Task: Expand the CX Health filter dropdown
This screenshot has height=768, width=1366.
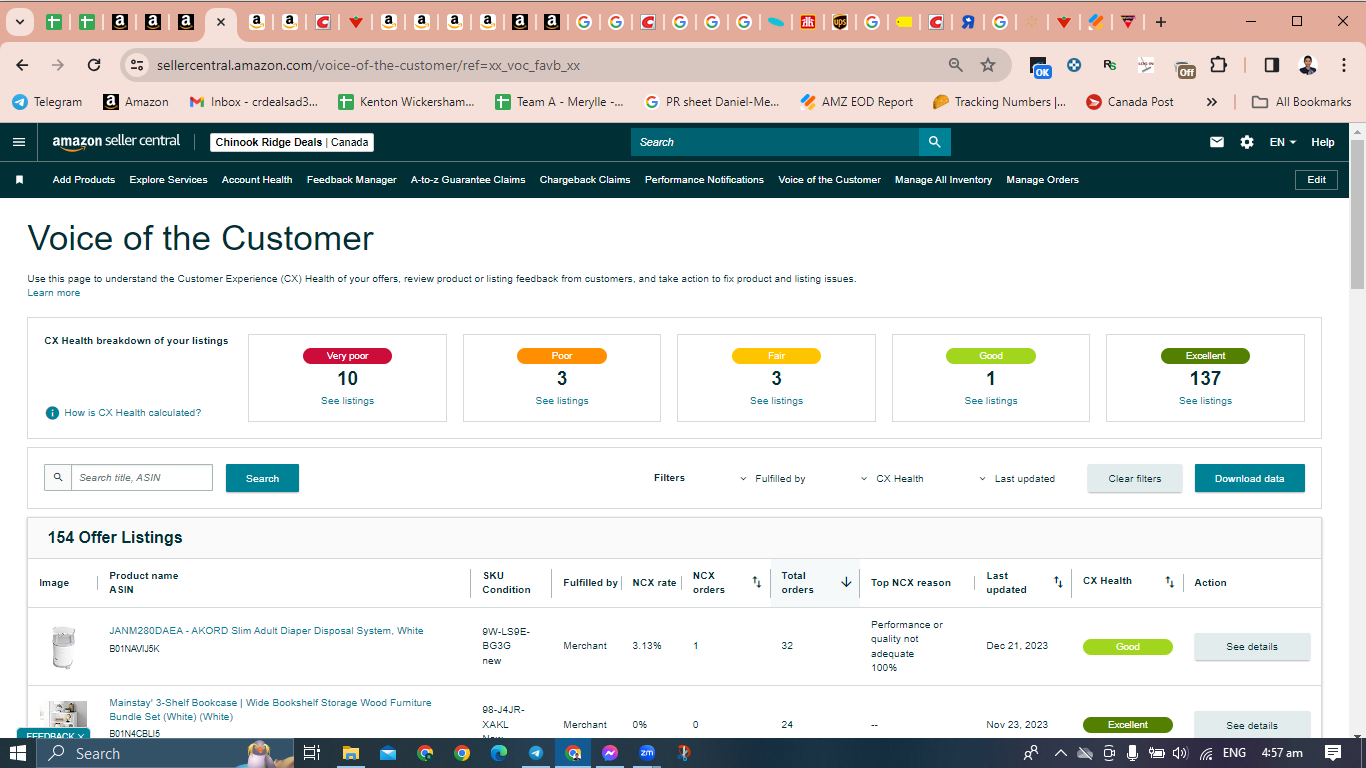Action: pos(892,479)
